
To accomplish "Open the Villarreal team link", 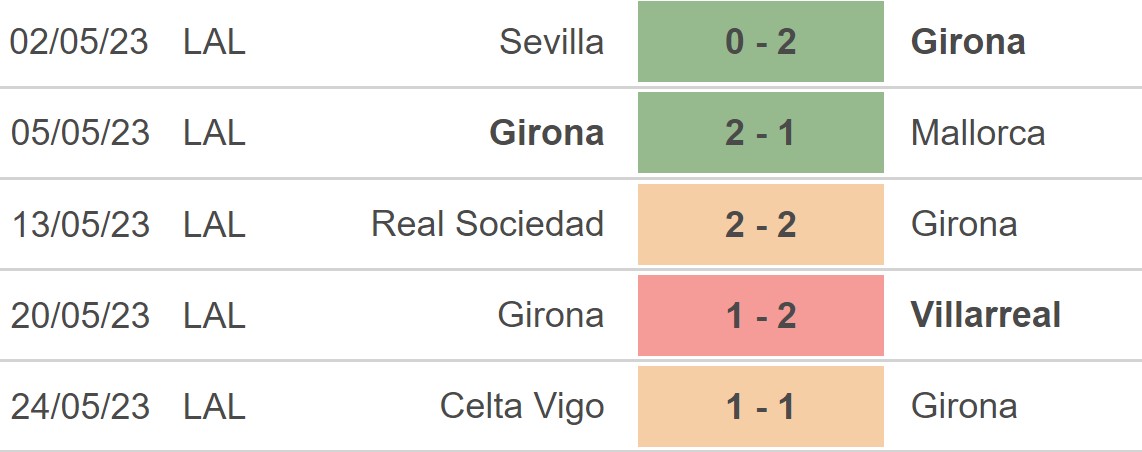I will (985, 315).
